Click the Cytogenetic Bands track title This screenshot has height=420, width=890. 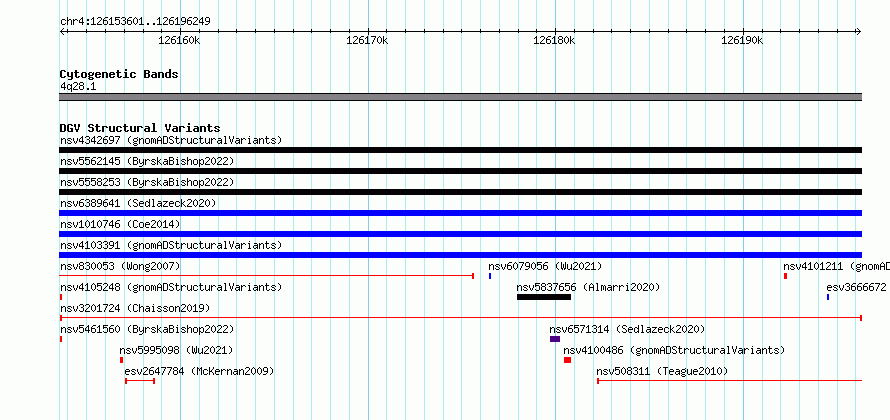[x=119, y=74]
